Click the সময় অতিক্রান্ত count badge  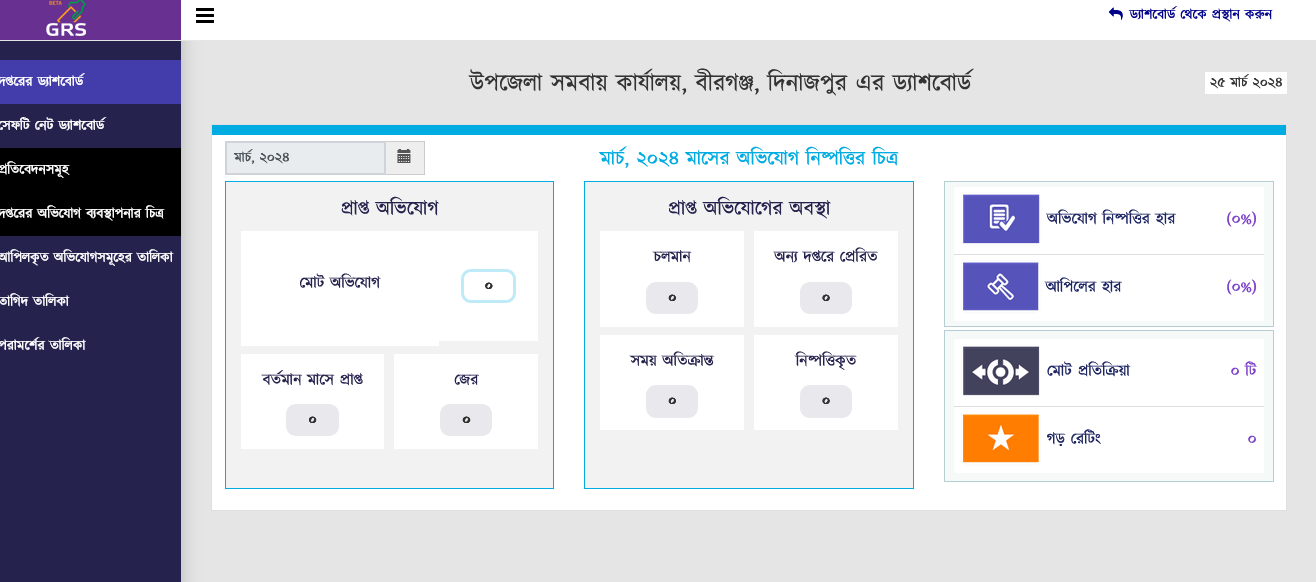click(671, 401)
